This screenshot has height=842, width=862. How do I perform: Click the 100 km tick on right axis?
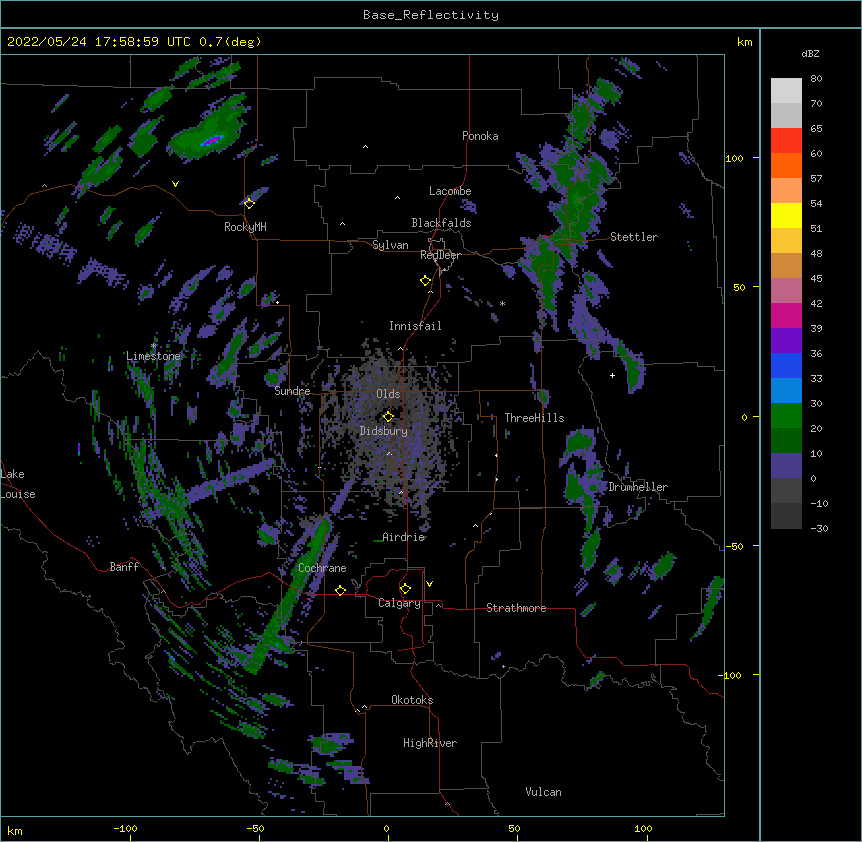(x=734, y=158)
